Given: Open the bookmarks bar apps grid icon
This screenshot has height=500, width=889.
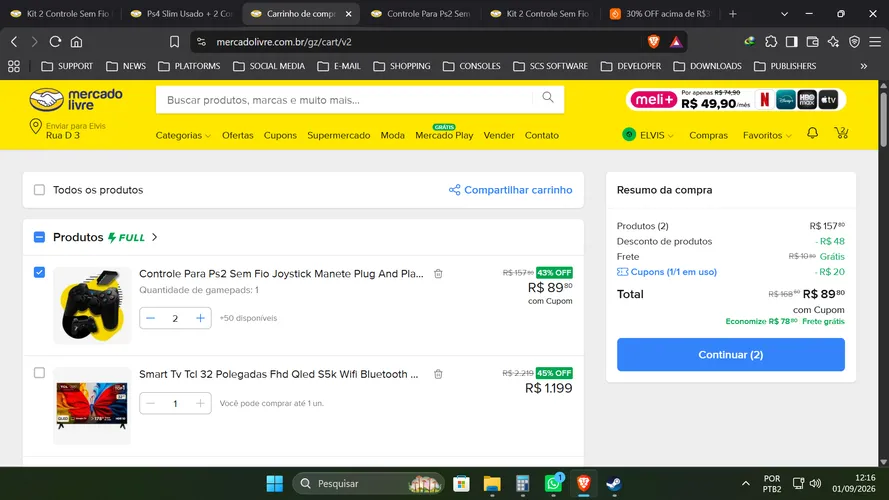Looking at the screenshot, I should pos(14,66).
